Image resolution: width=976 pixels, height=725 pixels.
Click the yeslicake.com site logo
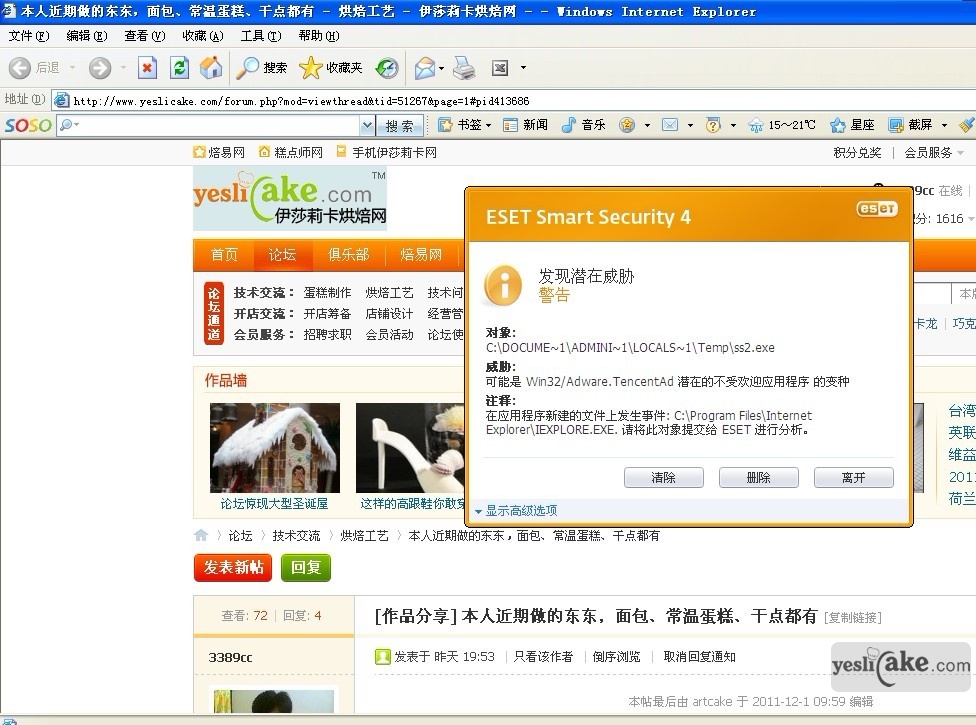tap(290, 199)
